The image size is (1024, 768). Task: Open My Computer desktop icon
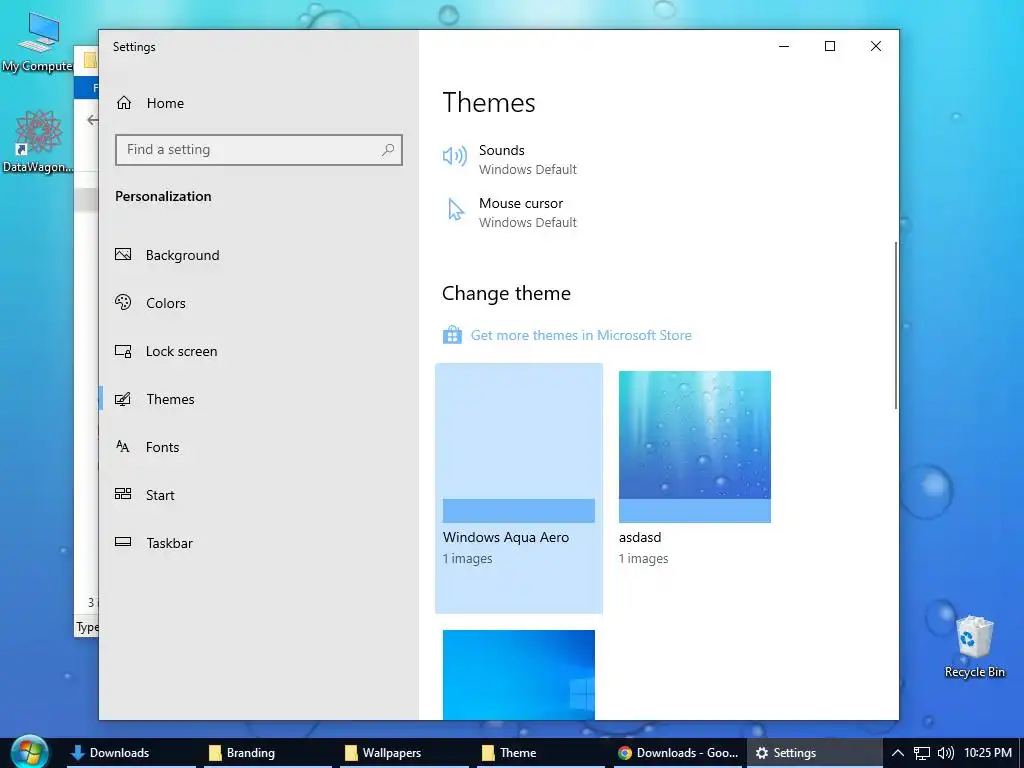click(x=38, y=41)
